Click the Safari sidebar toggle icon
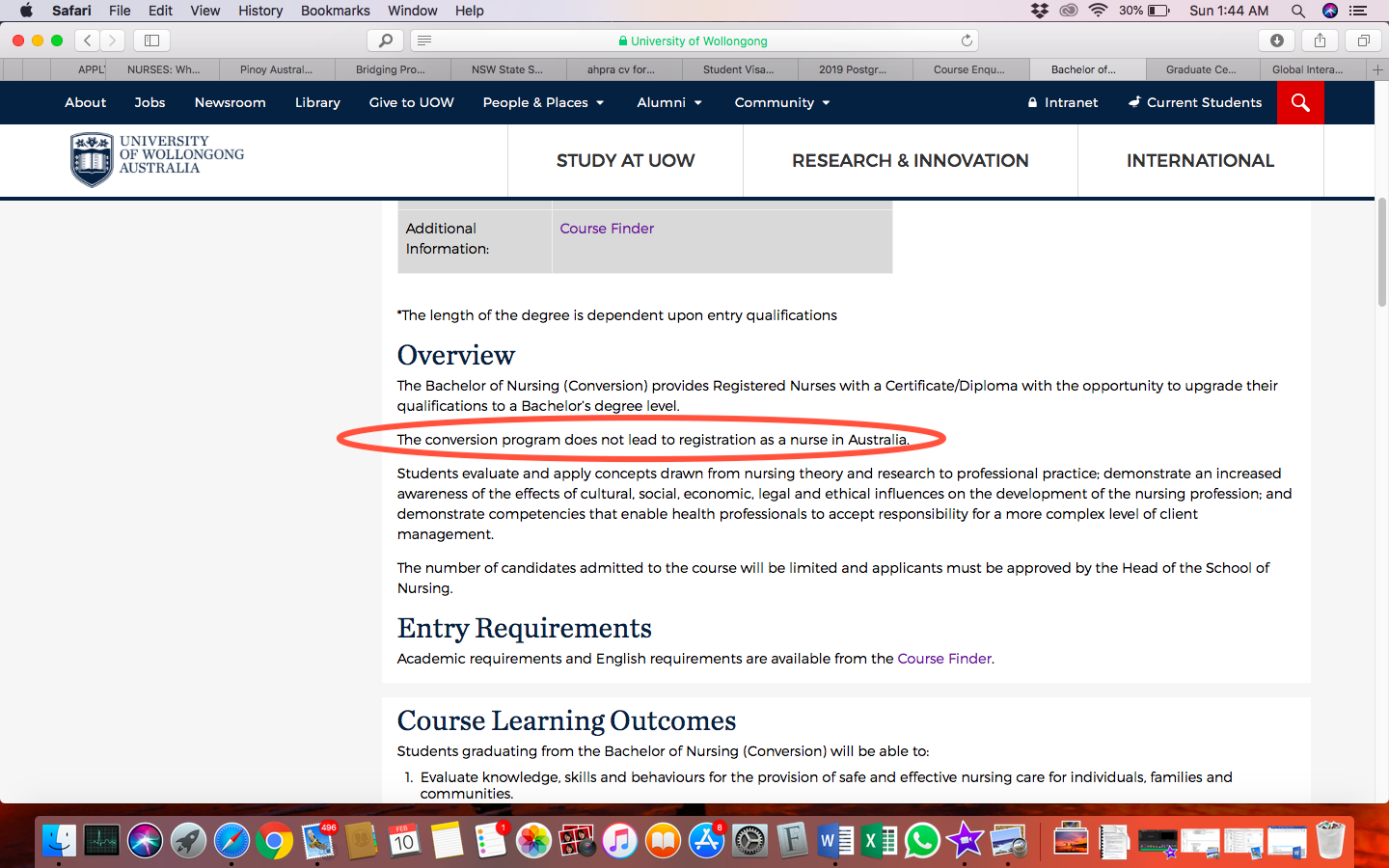1389x868 pixels. tap(151, 41)
